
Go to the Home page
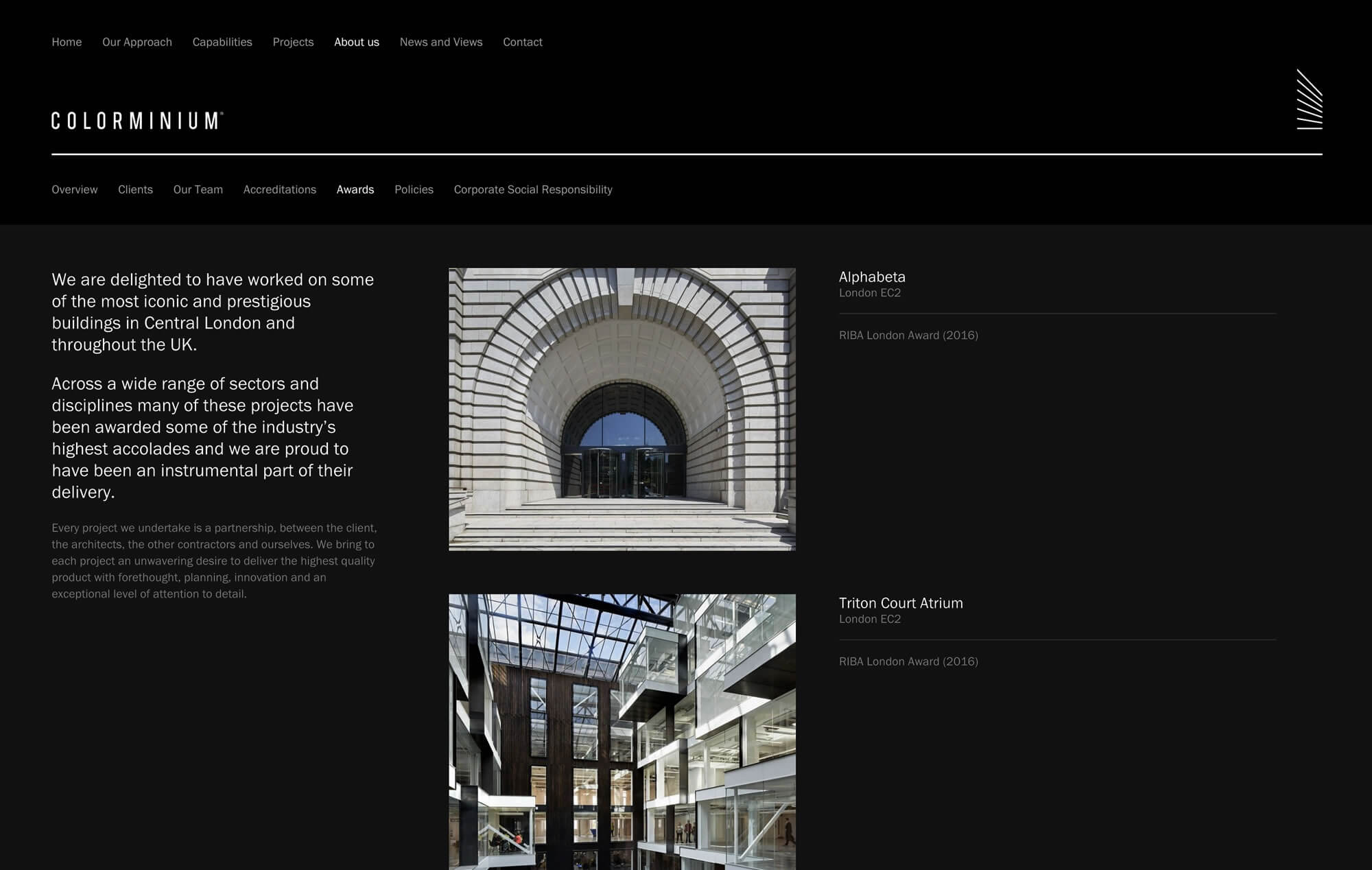click(x=67, y=42)
